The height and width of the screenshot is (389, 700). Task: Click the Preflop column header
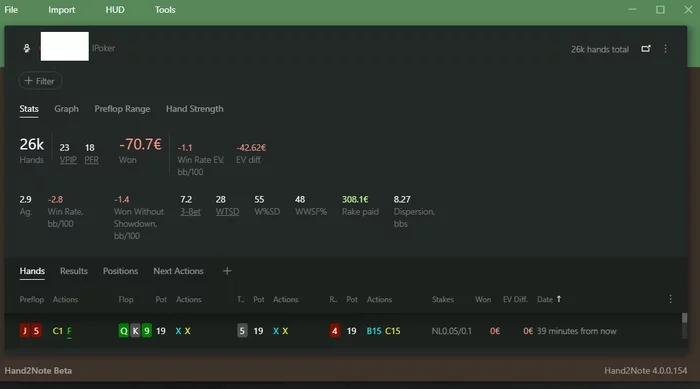tap(32, 299)
